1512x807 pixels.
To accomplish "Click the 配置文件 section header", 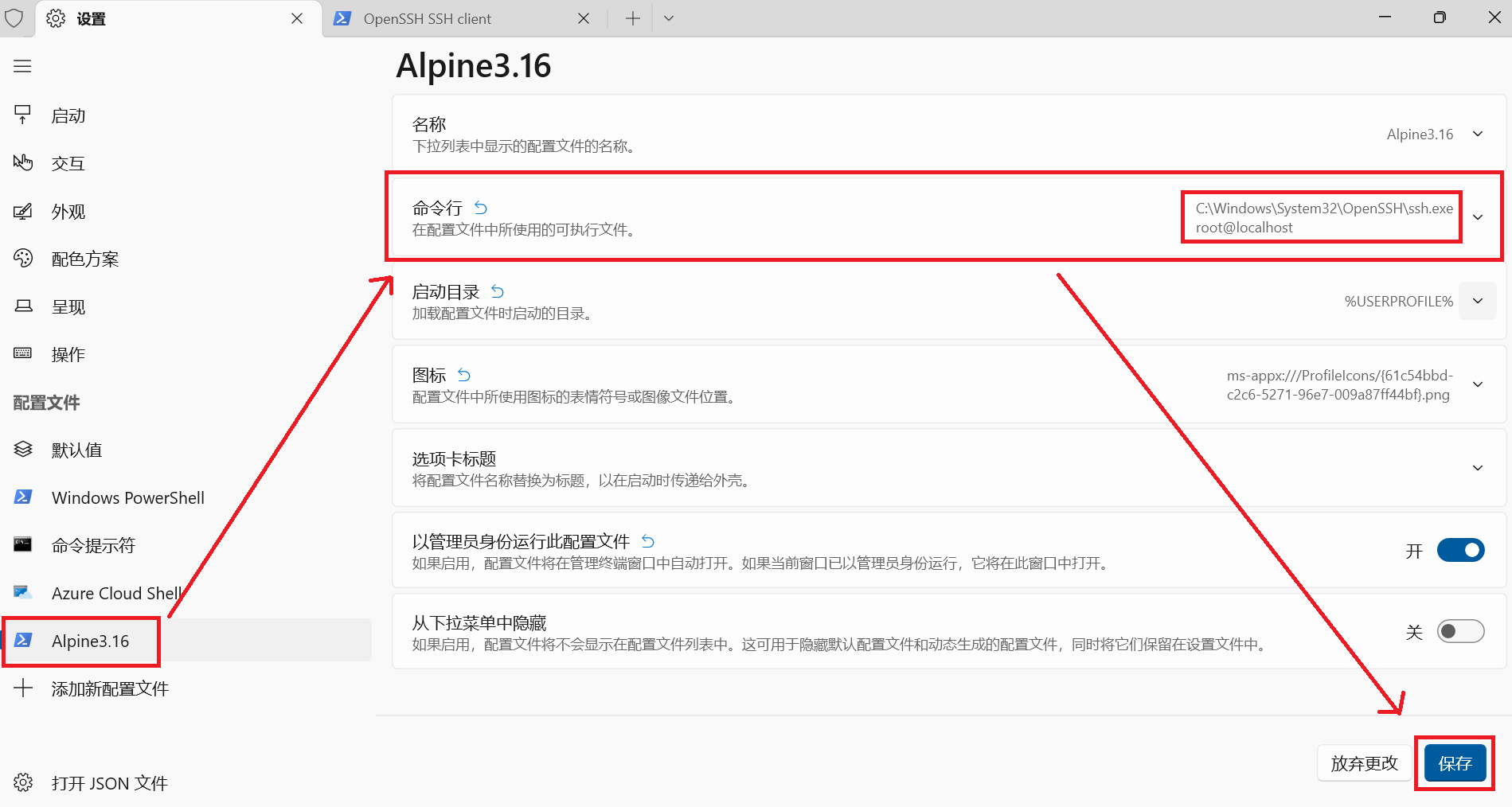I will [x=47, y=403].
